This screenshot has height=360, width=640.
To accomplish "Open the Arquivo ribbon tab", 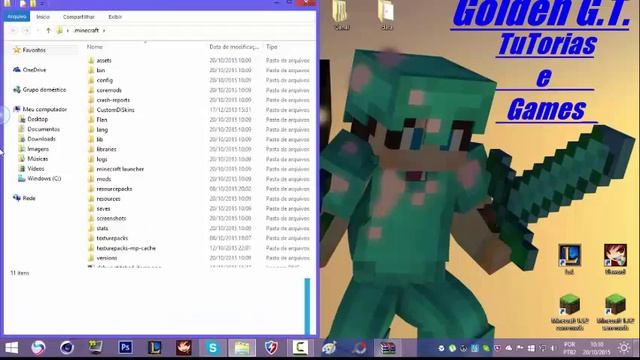I will (x=17, y=17).
